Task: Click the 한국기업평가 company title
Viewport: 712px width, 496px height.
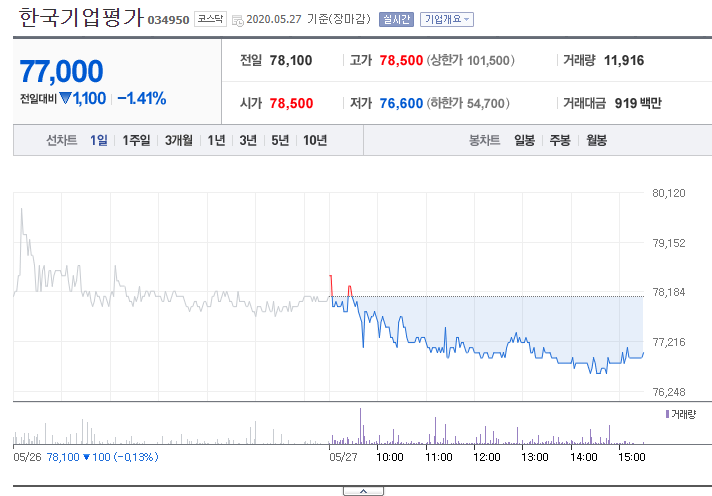Action: coord(81,18)
